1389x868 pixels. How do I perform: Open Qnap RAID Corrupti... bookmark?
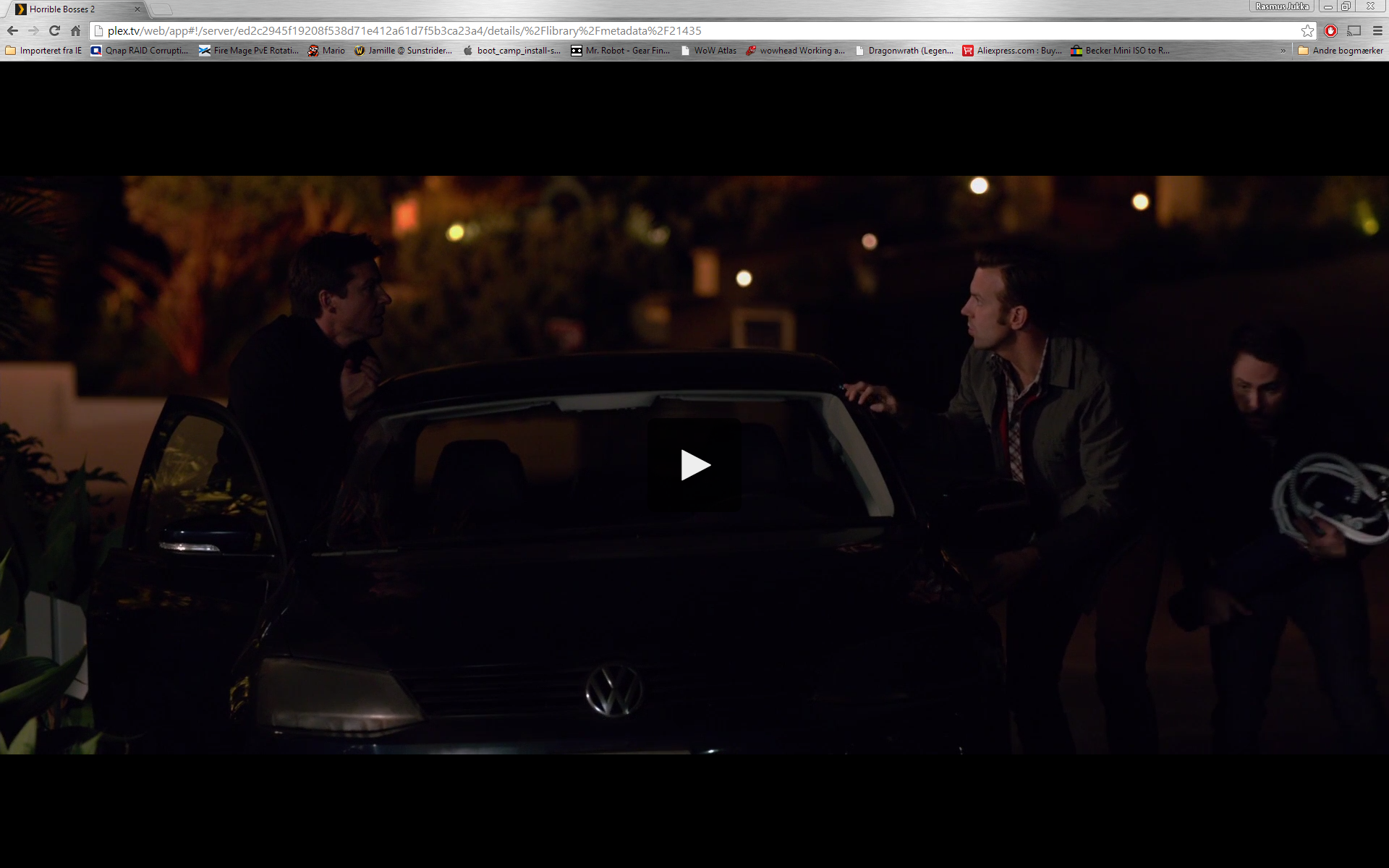click(139, 51)
